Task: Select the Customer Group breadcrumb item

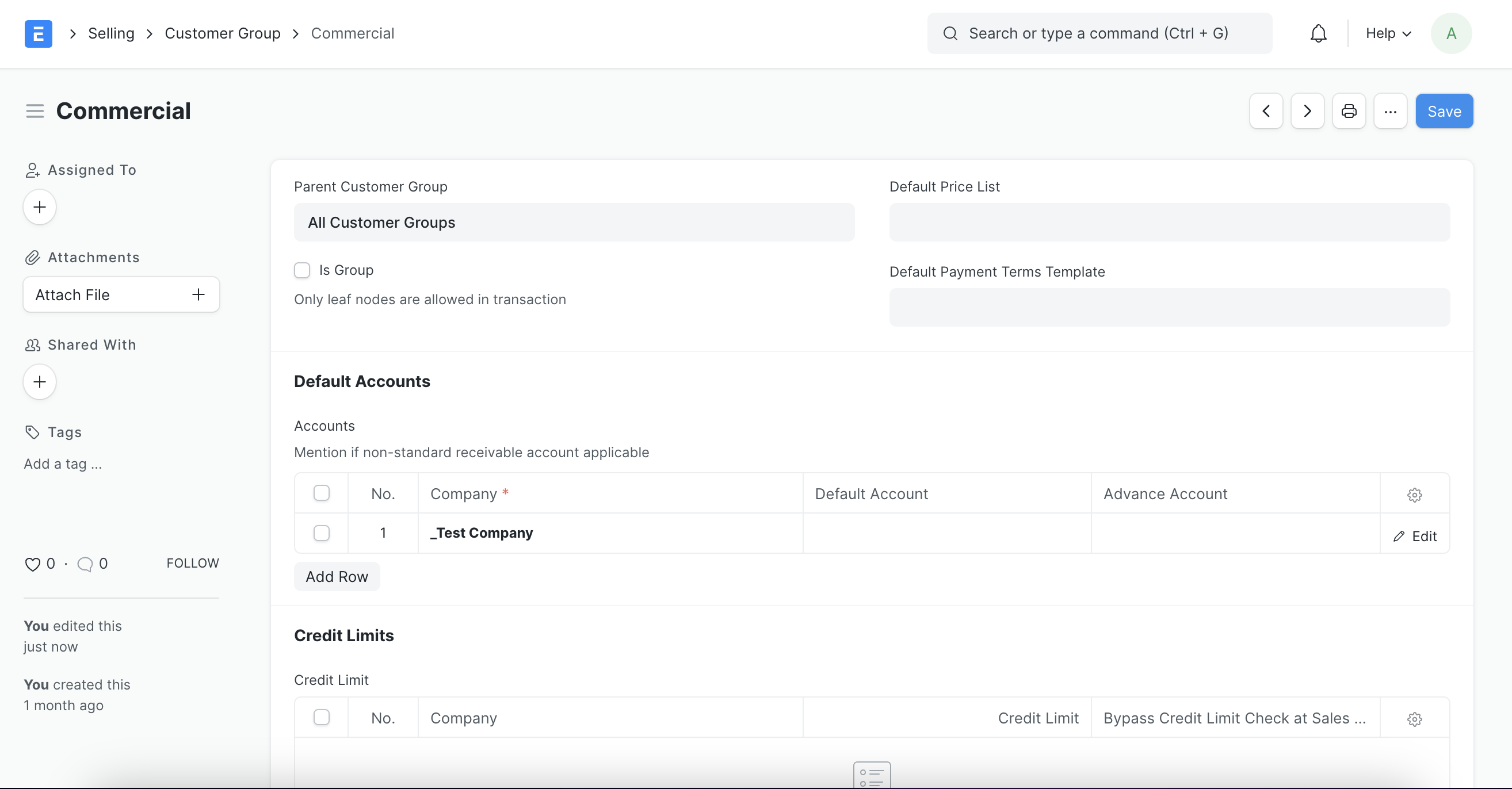Action: pyautogui.click(x=222, y=33)
